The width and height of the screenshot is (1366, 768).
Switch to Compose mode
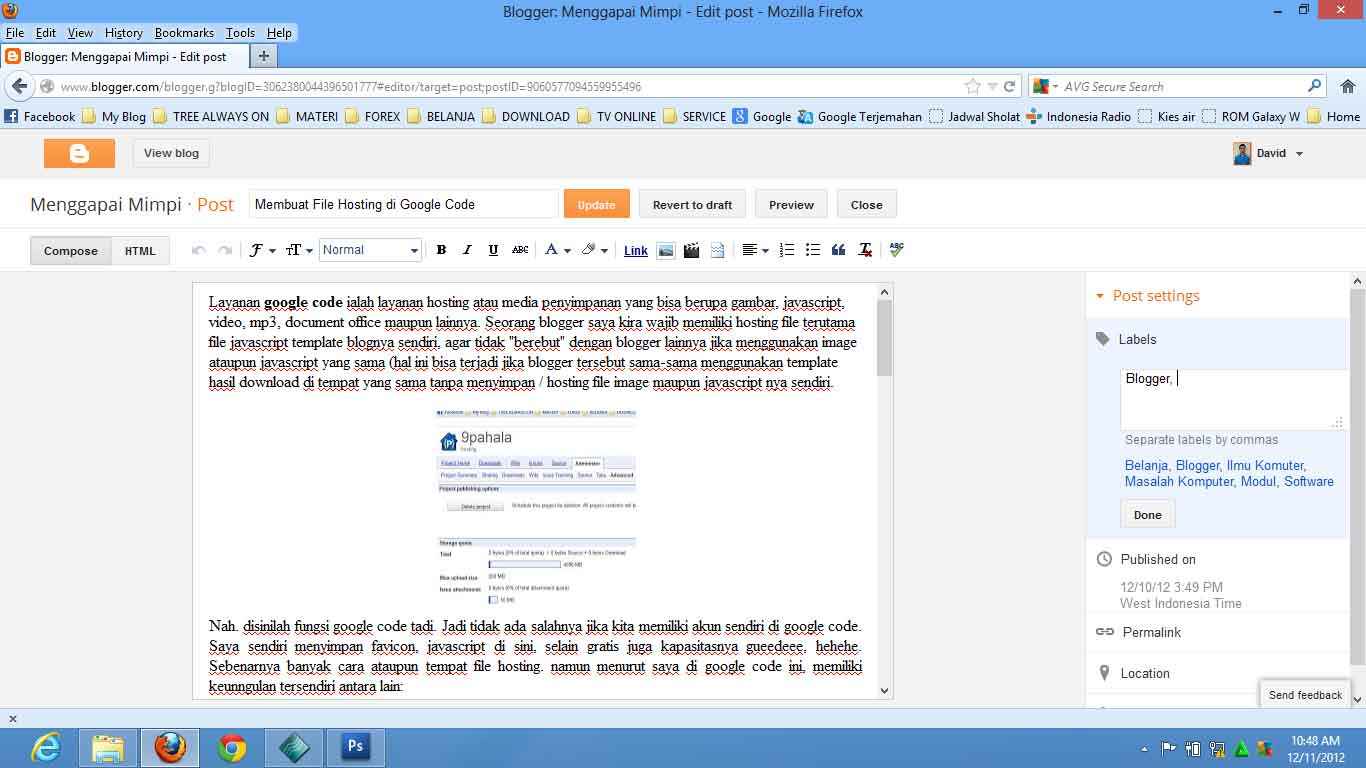(71, 251)
